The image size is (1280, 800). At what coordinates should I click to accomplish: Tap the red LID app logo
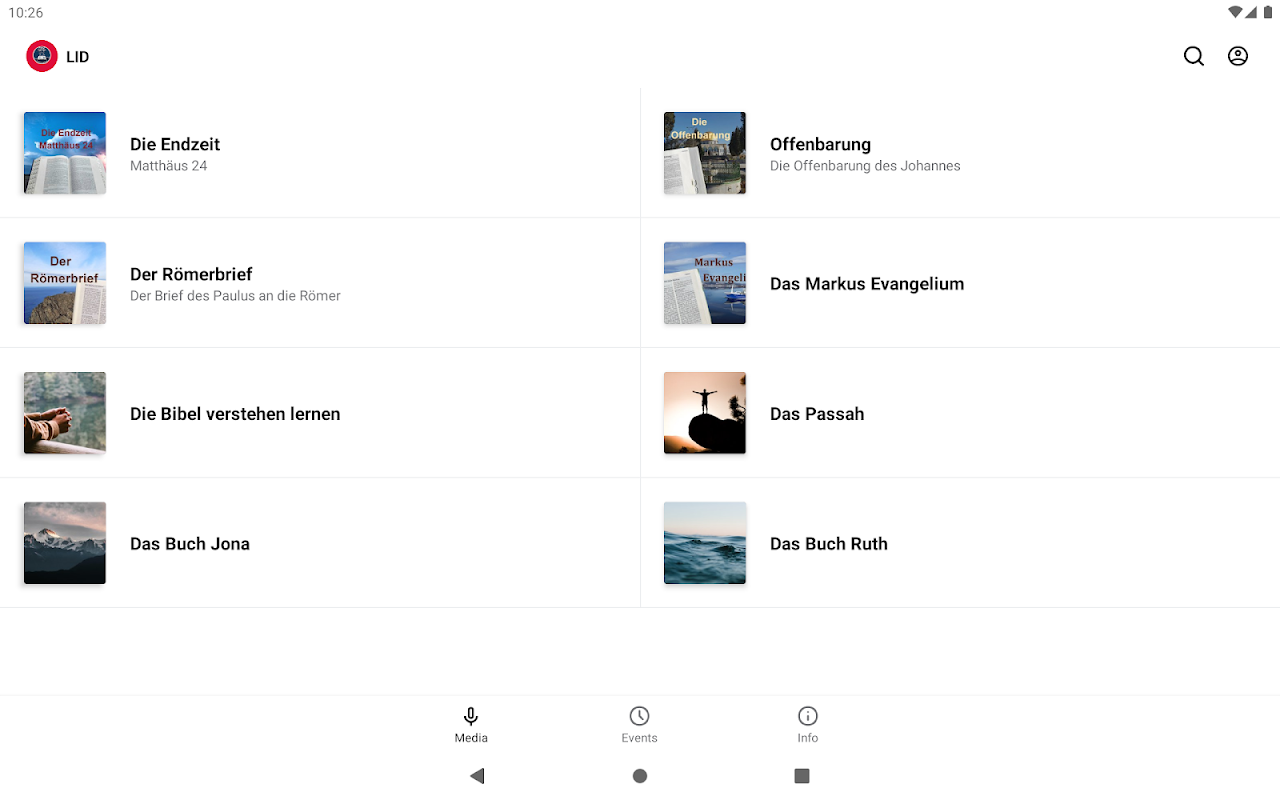point(42,56)
